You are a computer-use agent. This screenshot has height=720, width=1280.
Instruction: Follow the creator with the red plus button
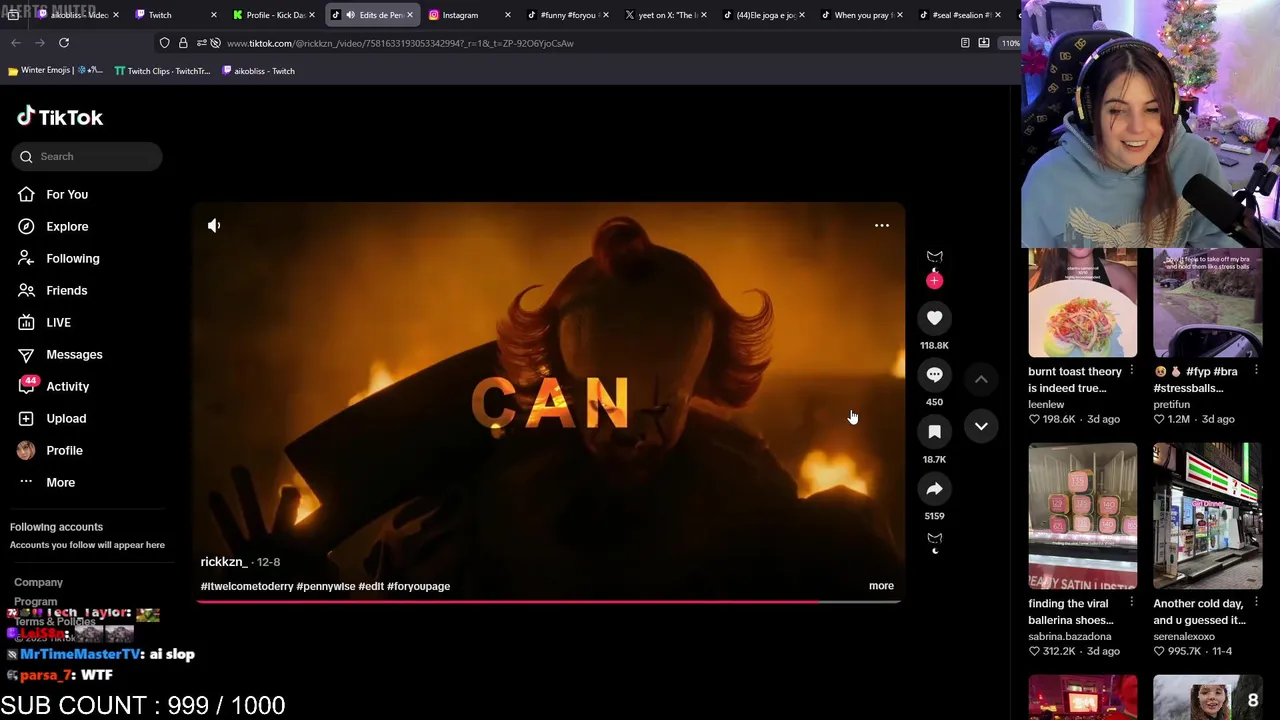[x=934, y=281]
